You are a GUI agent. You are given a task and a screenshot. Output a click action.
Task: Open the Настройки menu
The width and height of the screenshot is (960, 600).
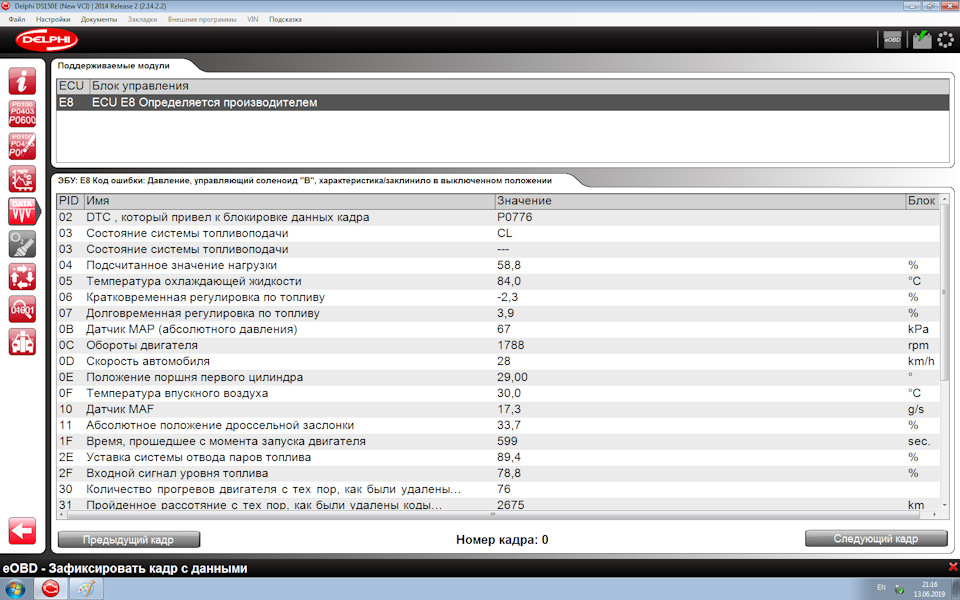click(53, 20)
